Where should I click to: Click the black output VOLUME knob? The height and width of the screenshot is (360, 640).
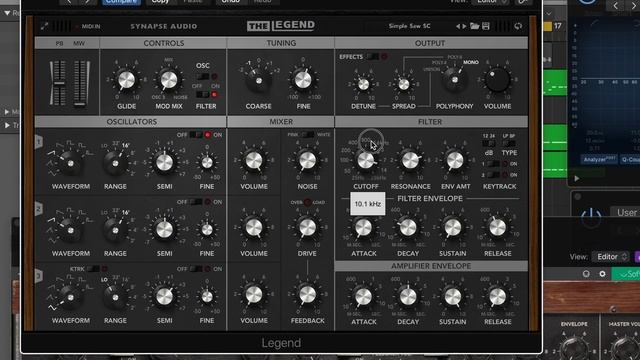coord(498,80)
